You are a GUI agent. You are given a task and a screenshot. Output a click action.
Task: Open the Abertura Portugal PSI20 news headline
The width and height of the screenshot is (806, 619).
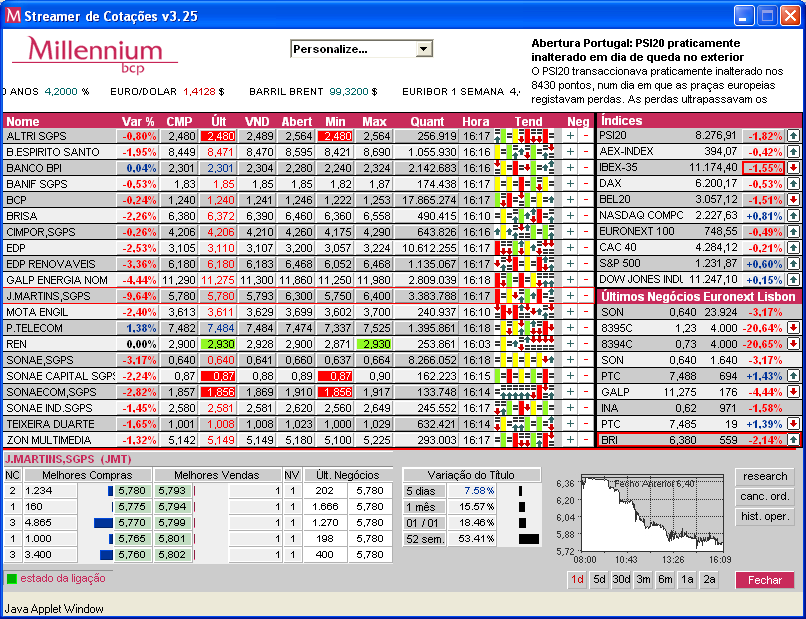(x=637, y=50)
